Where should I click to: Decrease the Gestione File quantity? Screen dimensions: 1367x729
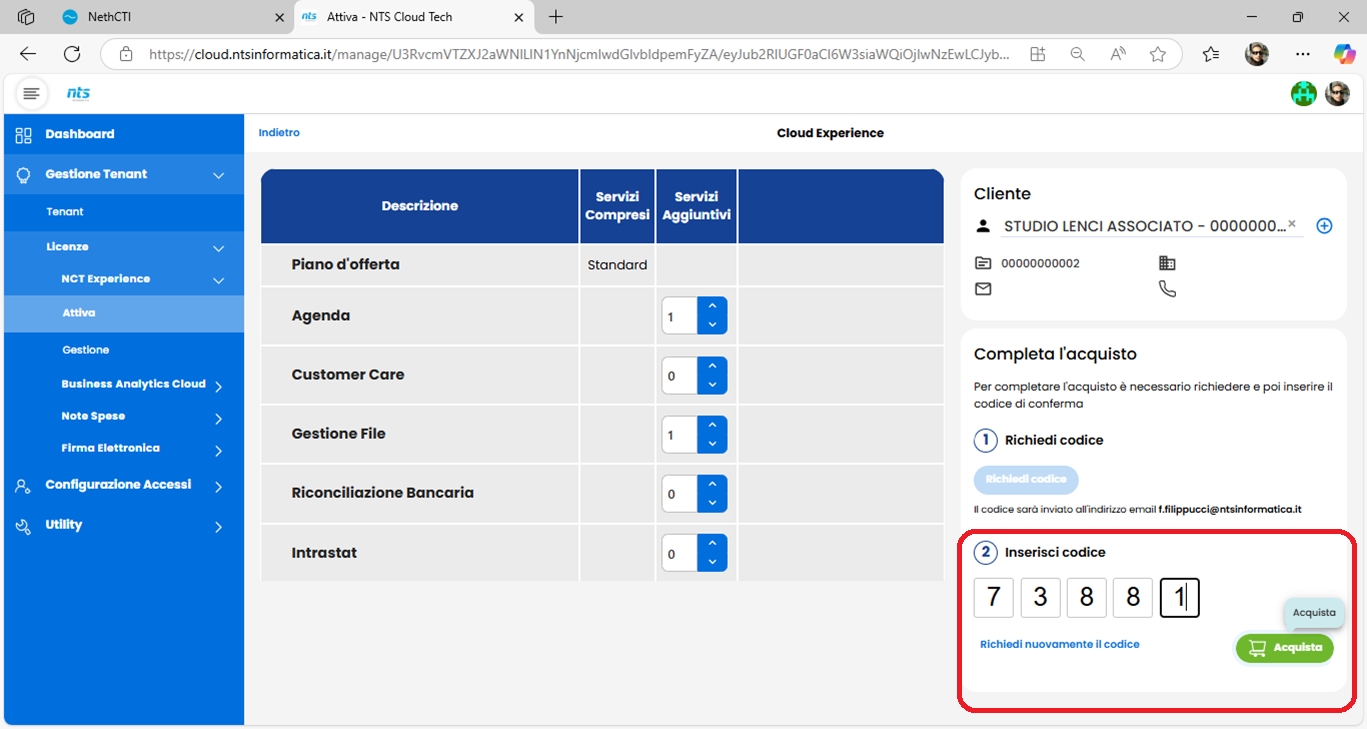click(712, 444)
